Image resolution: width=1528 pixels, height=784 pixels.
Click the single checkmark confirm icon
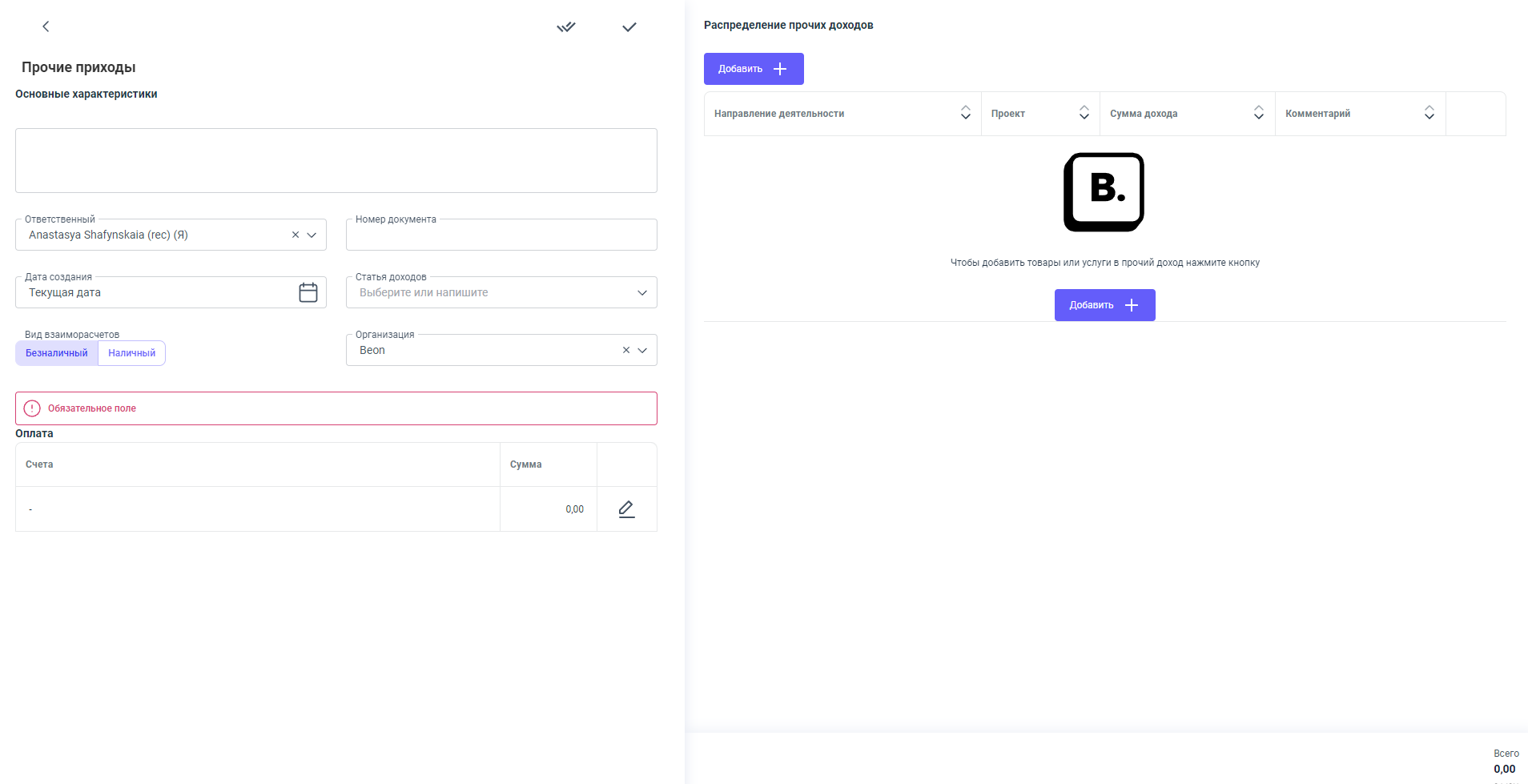[629, 27]
